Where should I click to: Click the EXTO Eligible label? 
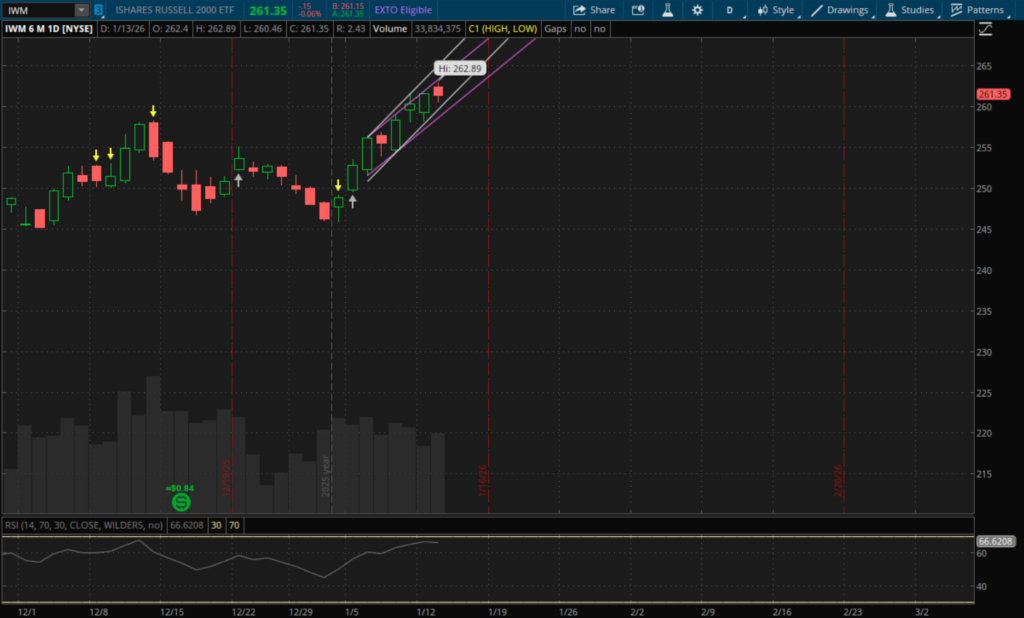403,10
